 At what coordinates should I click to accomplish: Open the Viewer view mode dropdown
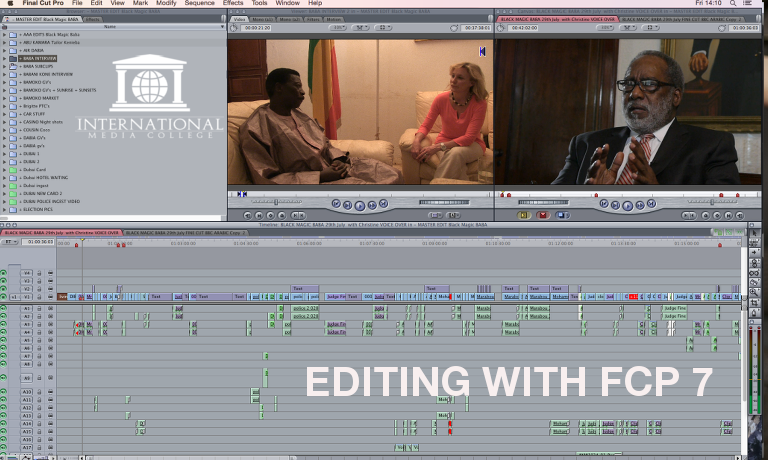(360, 28)
